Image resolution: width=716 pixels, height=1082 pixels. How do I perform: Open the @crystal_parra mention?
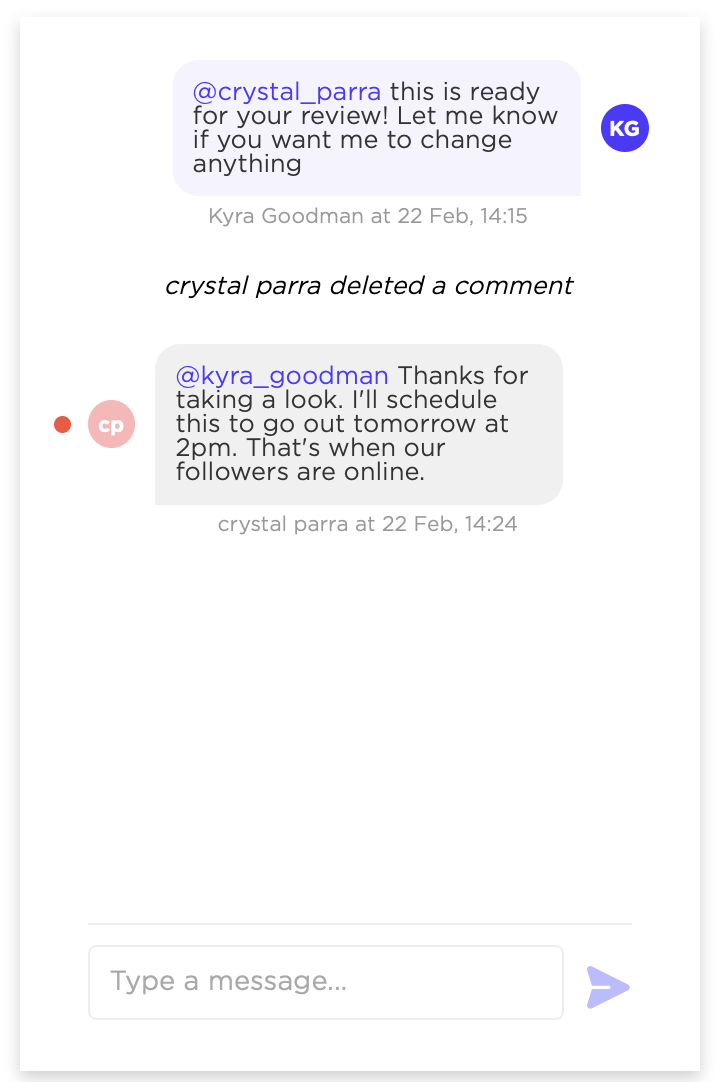click(286, 91)
